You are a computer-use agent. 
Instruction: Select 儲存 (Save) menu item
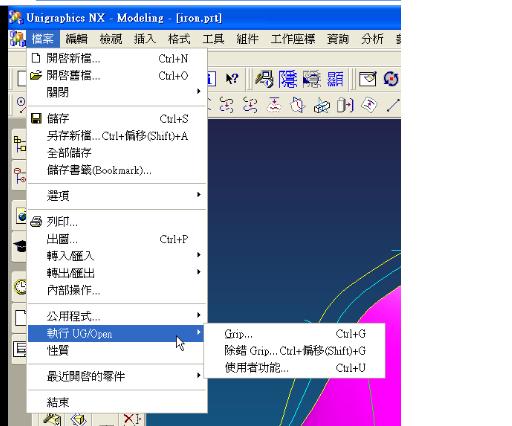[117, 119]
